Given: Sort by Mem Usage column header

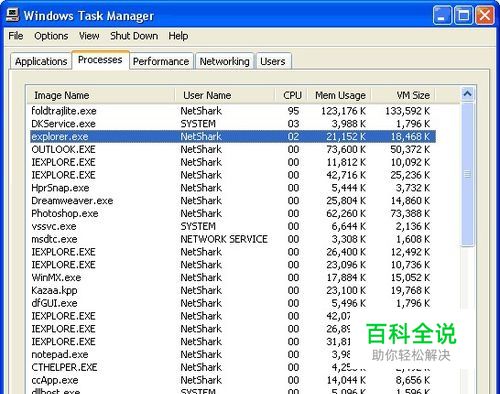Looking at the screenshot, I should (339, 95).
